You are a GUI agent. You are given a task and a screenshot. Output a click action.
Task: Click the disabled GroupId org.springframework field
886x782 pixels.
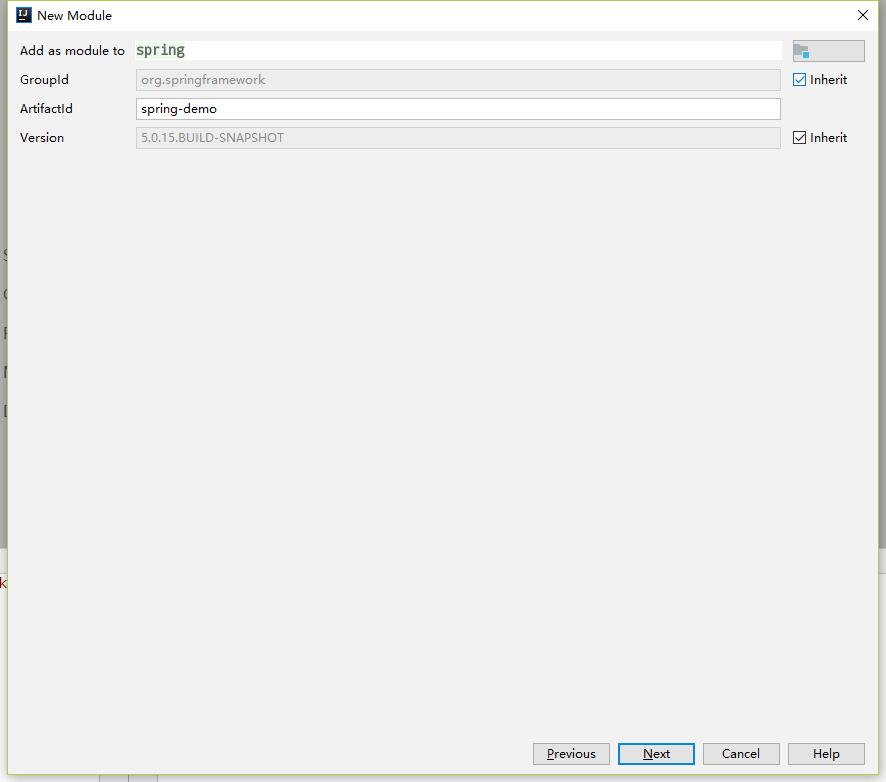458,80
